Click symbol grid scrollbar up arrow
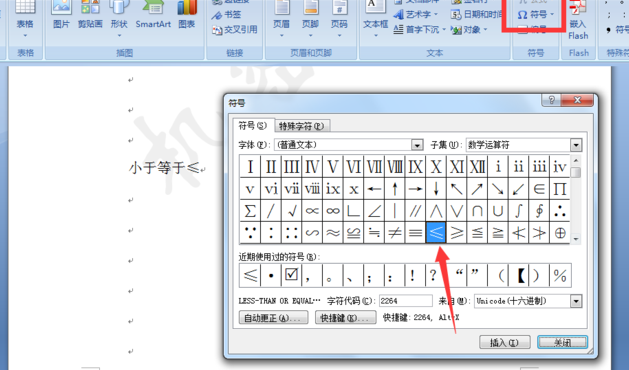The width and height of the screenshot is (629, 370). [x=576, y=160]
